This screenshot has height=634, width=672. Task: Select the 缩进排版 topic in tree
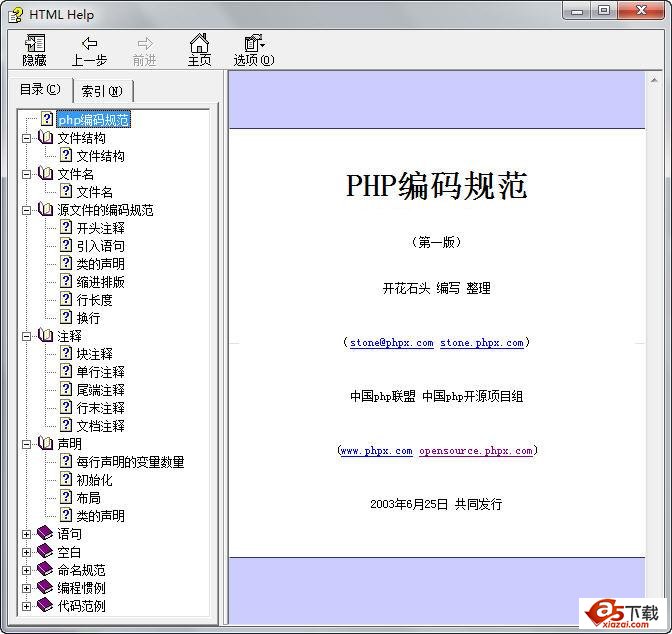coord(100,282)
